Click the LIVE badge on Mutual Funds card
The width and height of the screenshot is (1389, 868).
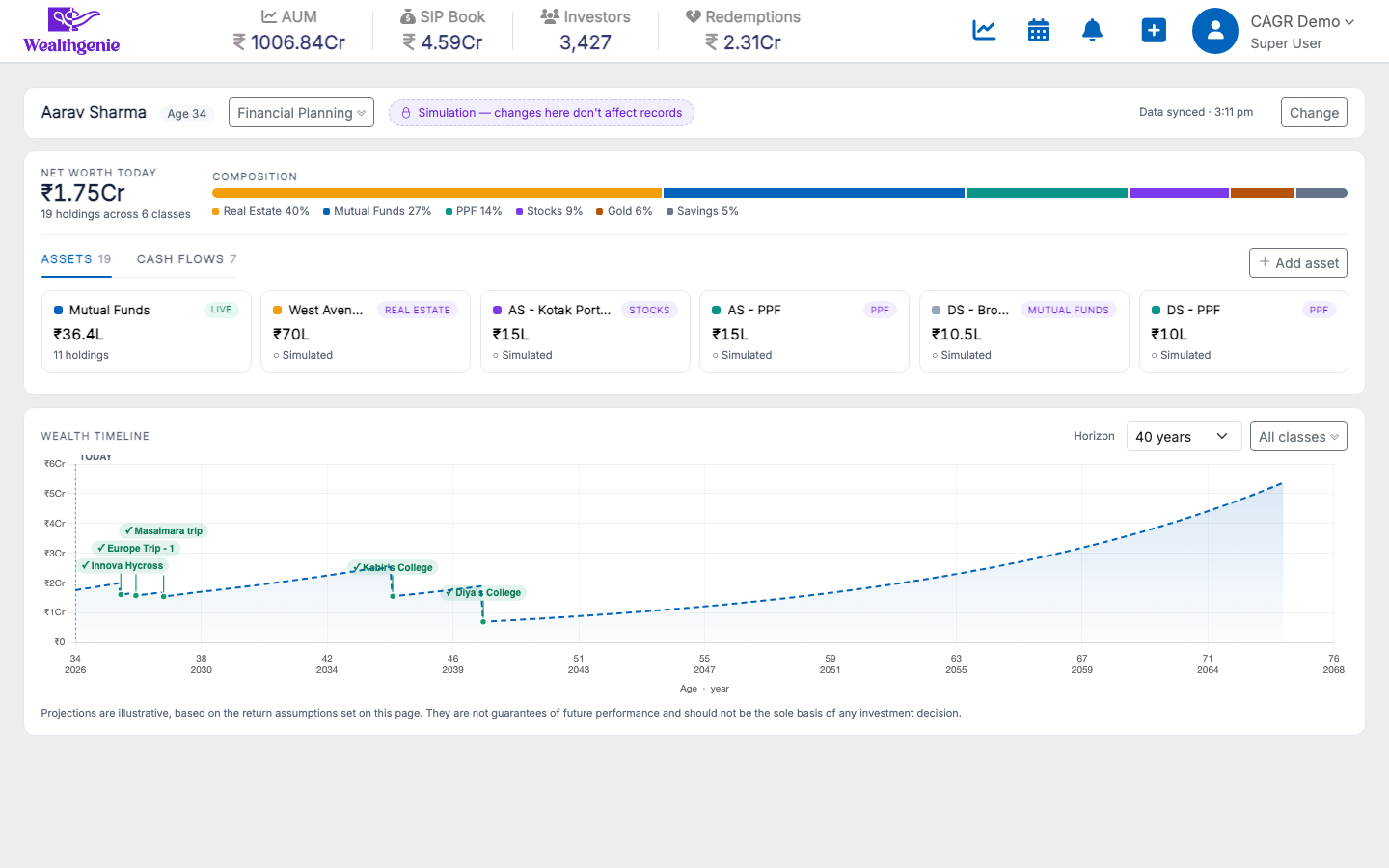point(221,310)
